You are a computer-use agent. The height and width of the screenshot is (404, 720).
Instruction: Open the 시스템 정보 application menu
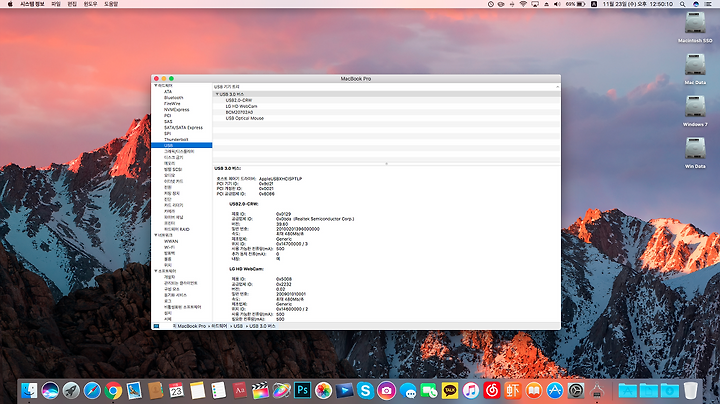32,4
